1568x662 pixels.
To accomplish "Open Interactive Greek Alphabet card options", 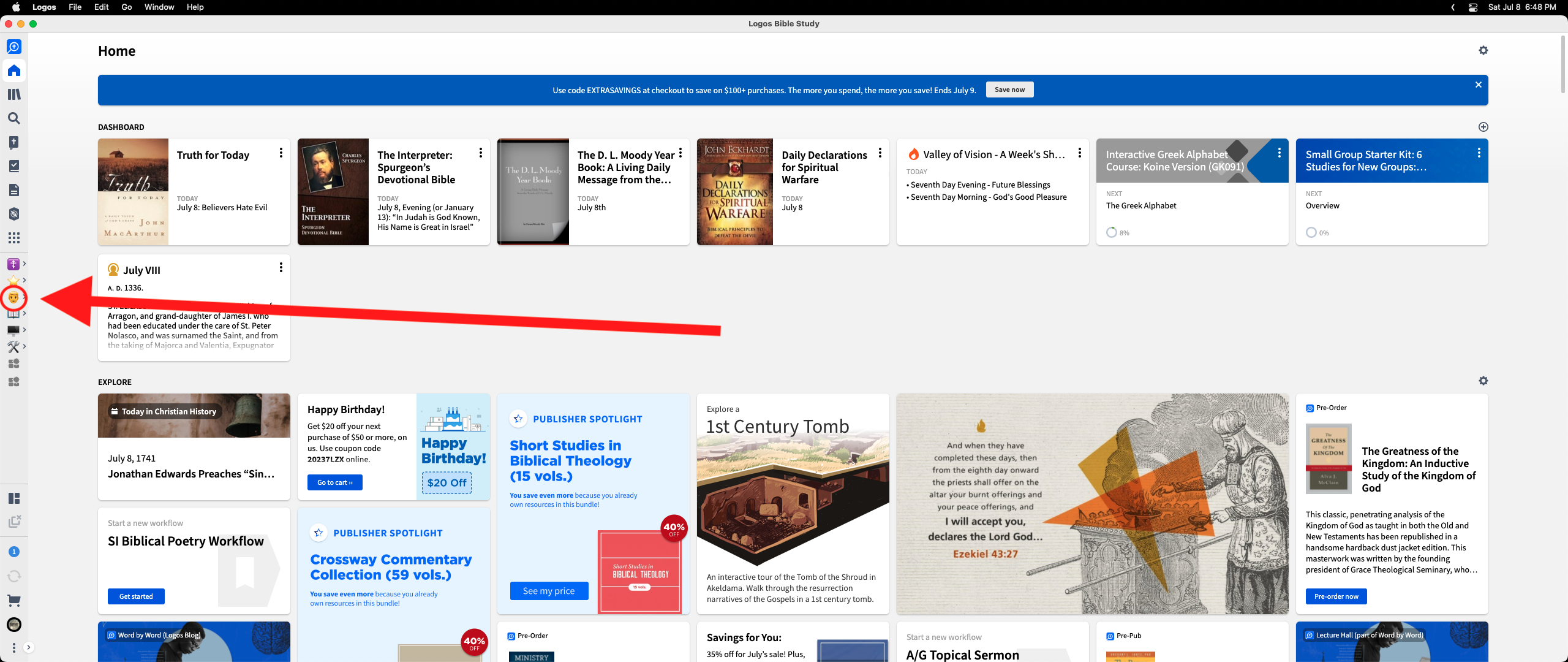I will (x=1279, y=153).
